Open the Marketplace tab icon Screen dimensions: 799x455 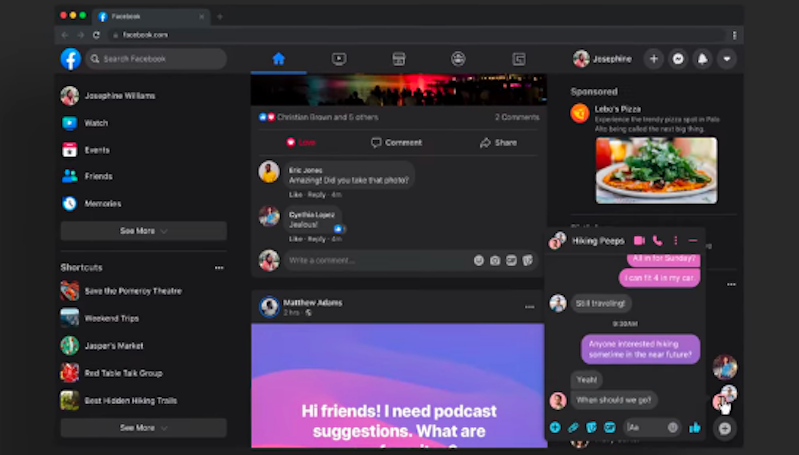(x=398, y=59)
